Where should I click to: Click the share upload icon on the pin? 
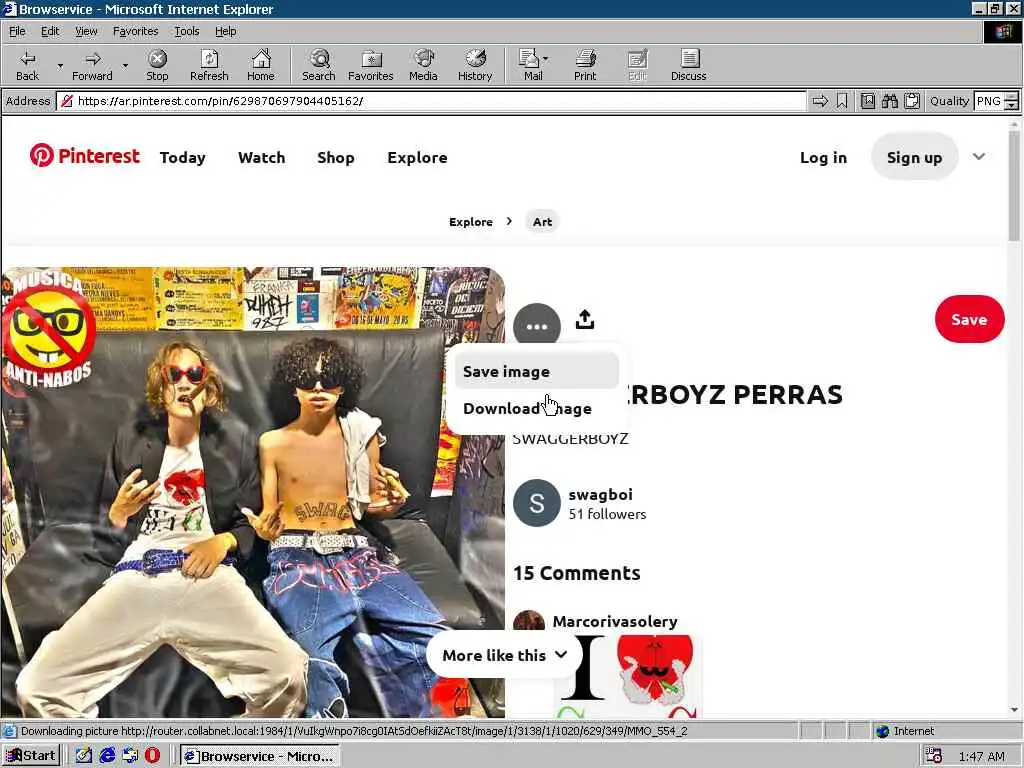[584, 319]
